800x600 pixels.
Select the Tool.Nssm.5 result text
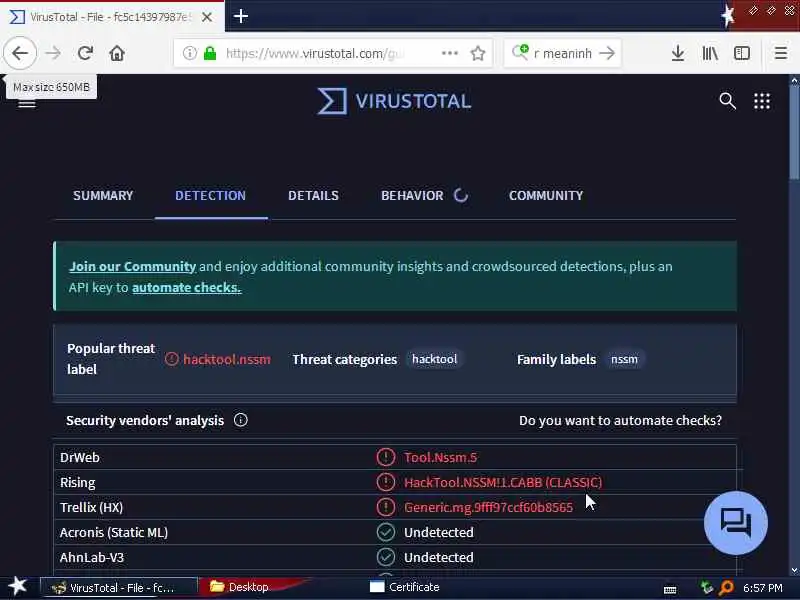pyautogui.click(x=440, y=457)
